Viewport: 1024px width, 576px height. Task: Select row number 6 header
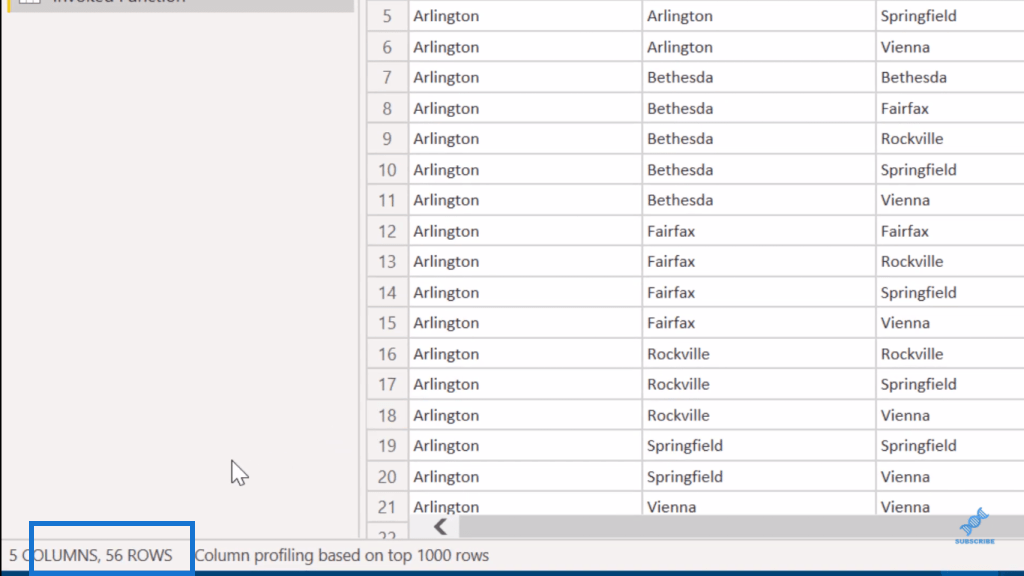click(387, 47)
